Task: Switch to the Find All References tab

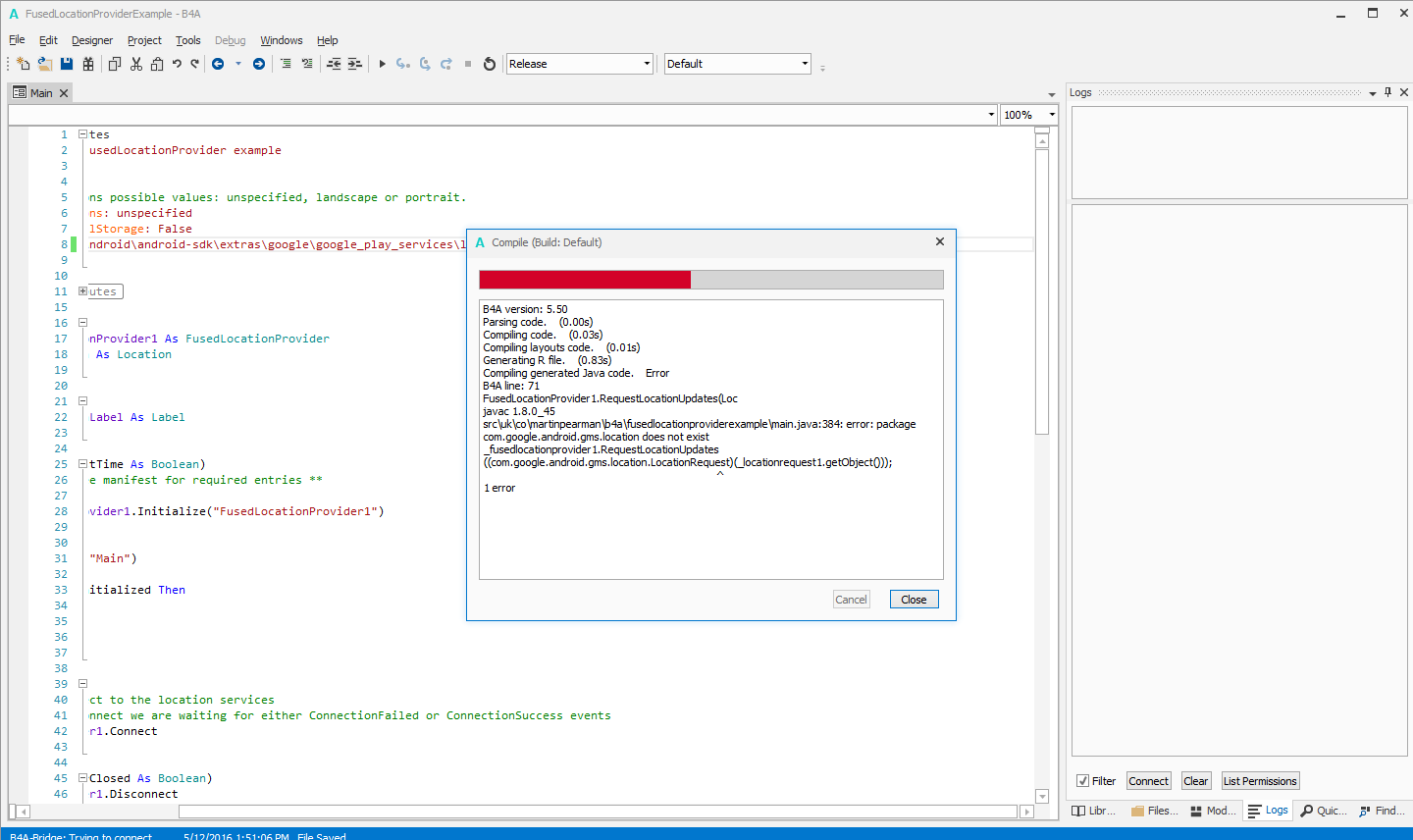Action: (x=1383, y=811)
